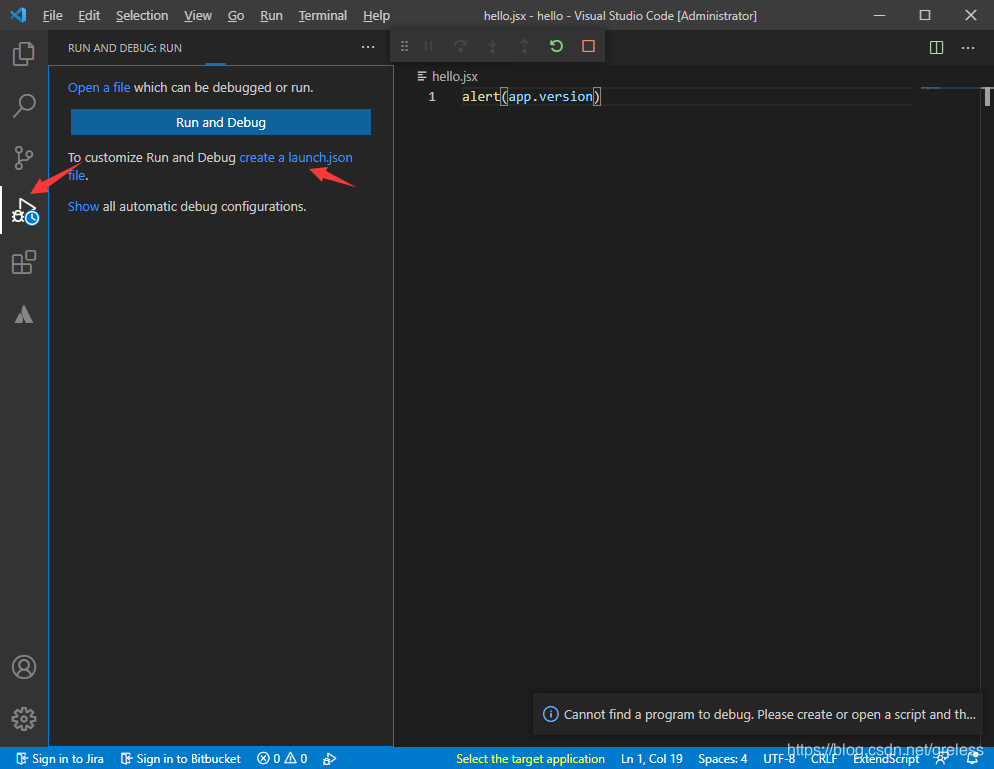The height and width of the screenshot is (769, 994).
Task: Open the Selection menu
Action: coord(142,15)
